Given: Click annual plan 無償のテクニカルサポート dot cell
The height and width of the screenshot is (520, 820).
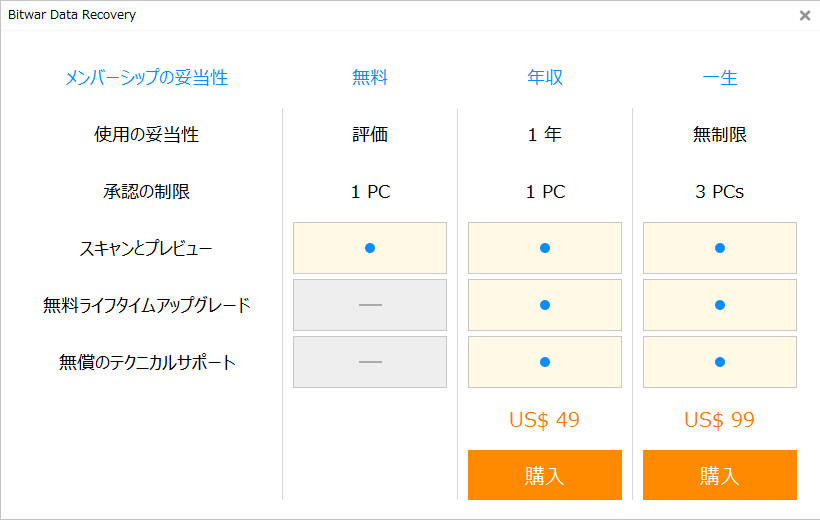Looking at the screenshot, I should pyautogui.click(x=545, y=362).
